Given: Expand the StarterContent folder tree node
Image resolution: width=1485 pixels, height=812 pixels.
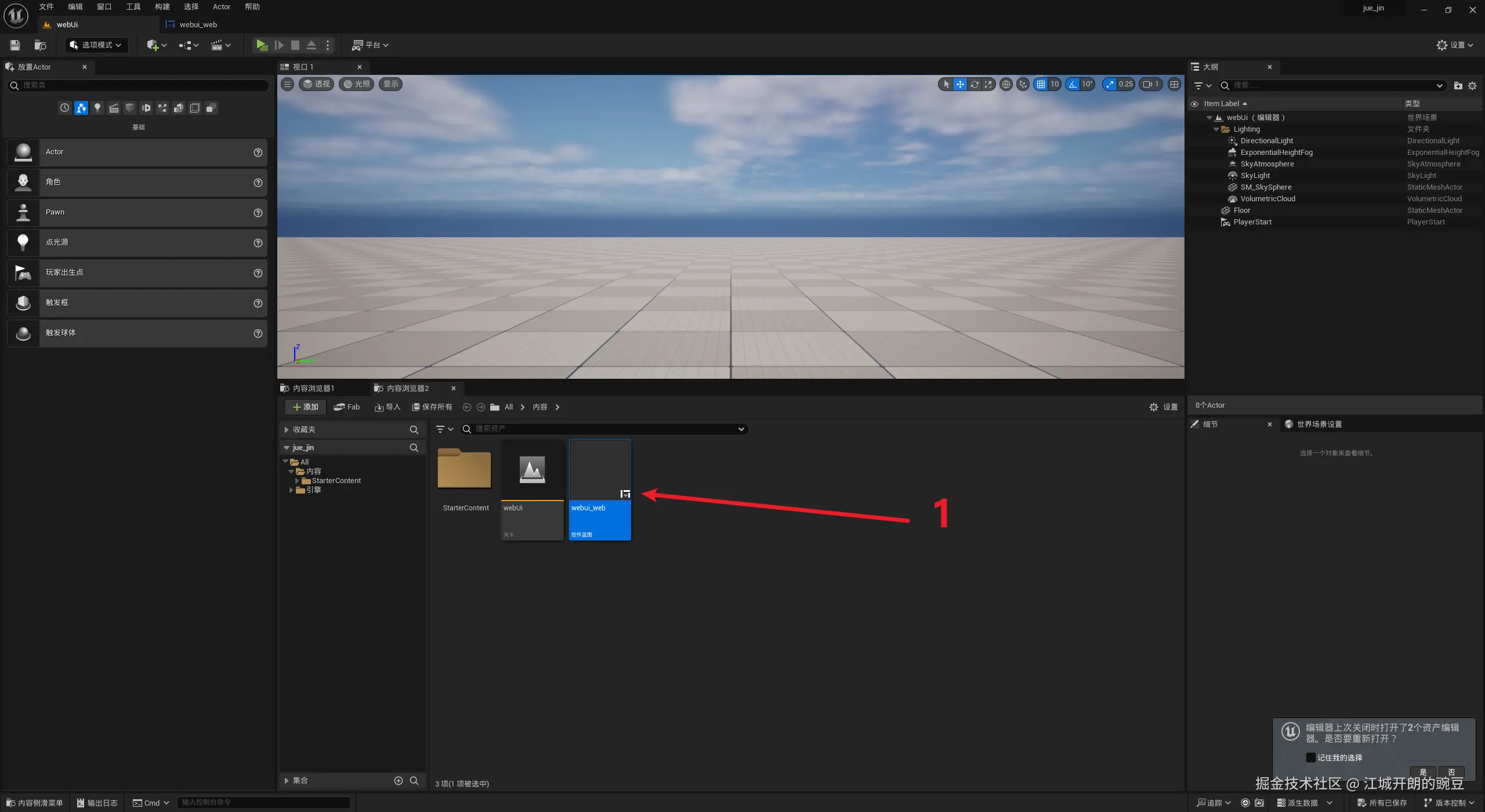Looking at the screenshot, I should (x=297, y=481).
